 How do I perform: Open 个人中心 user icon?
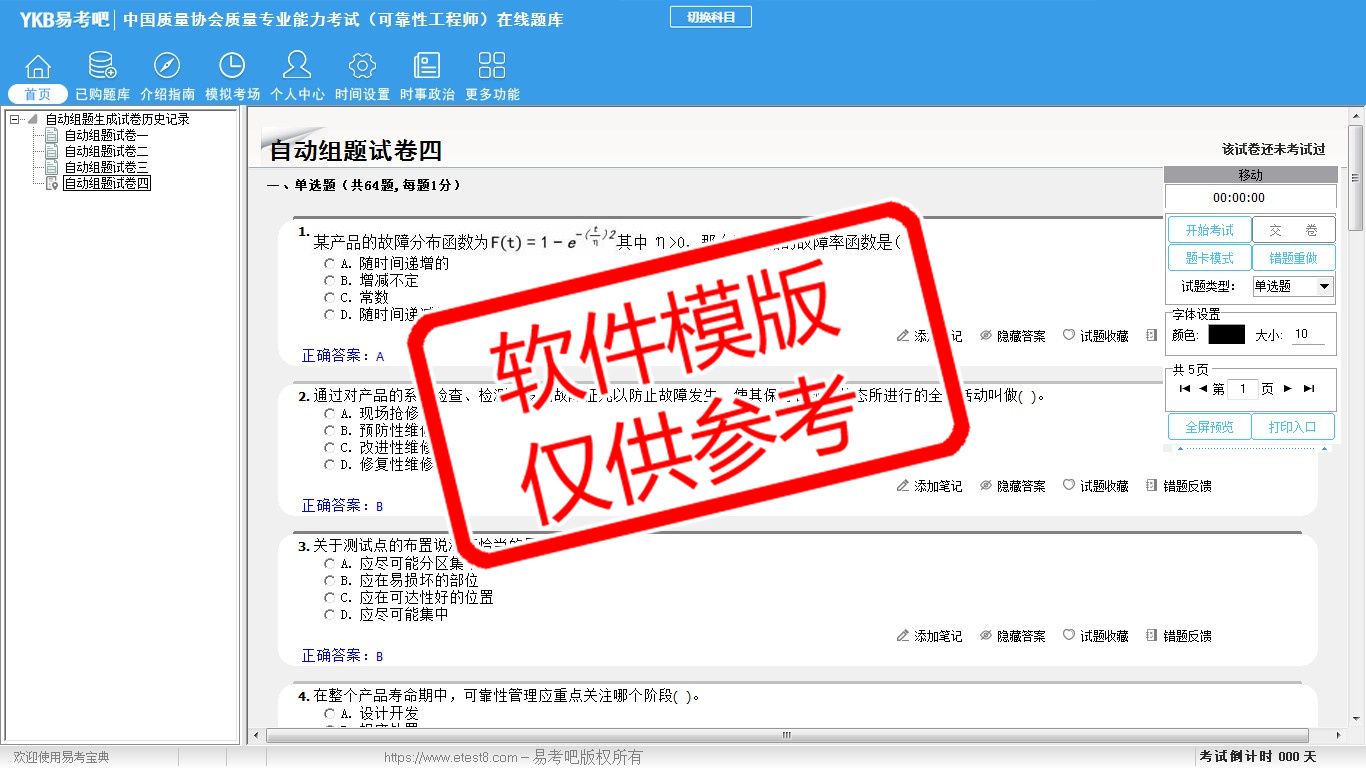tap(297, 66)
